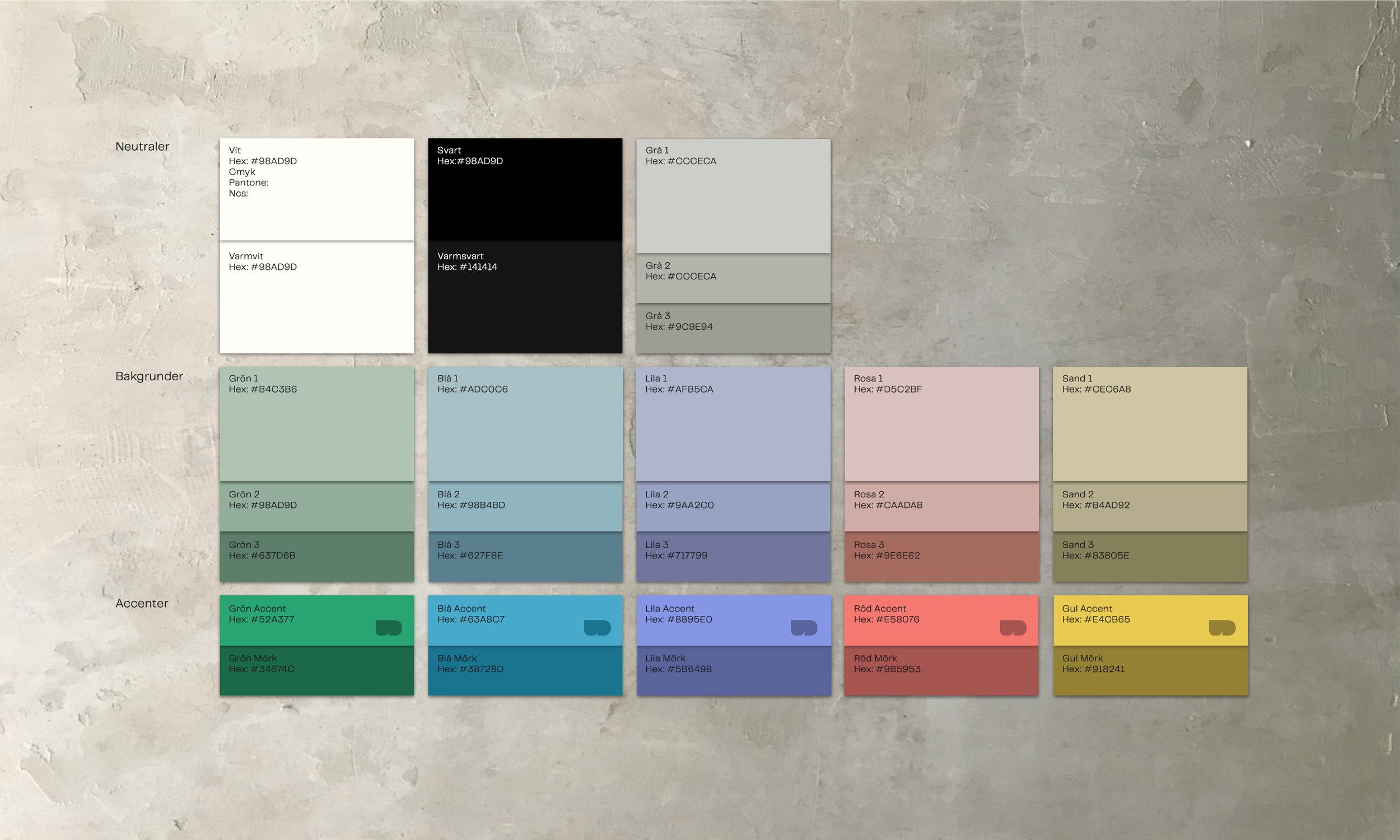The image size is (1400, 840).
Task: Pick the Lila 3 #717799 swatch
Action: (734, 557)
